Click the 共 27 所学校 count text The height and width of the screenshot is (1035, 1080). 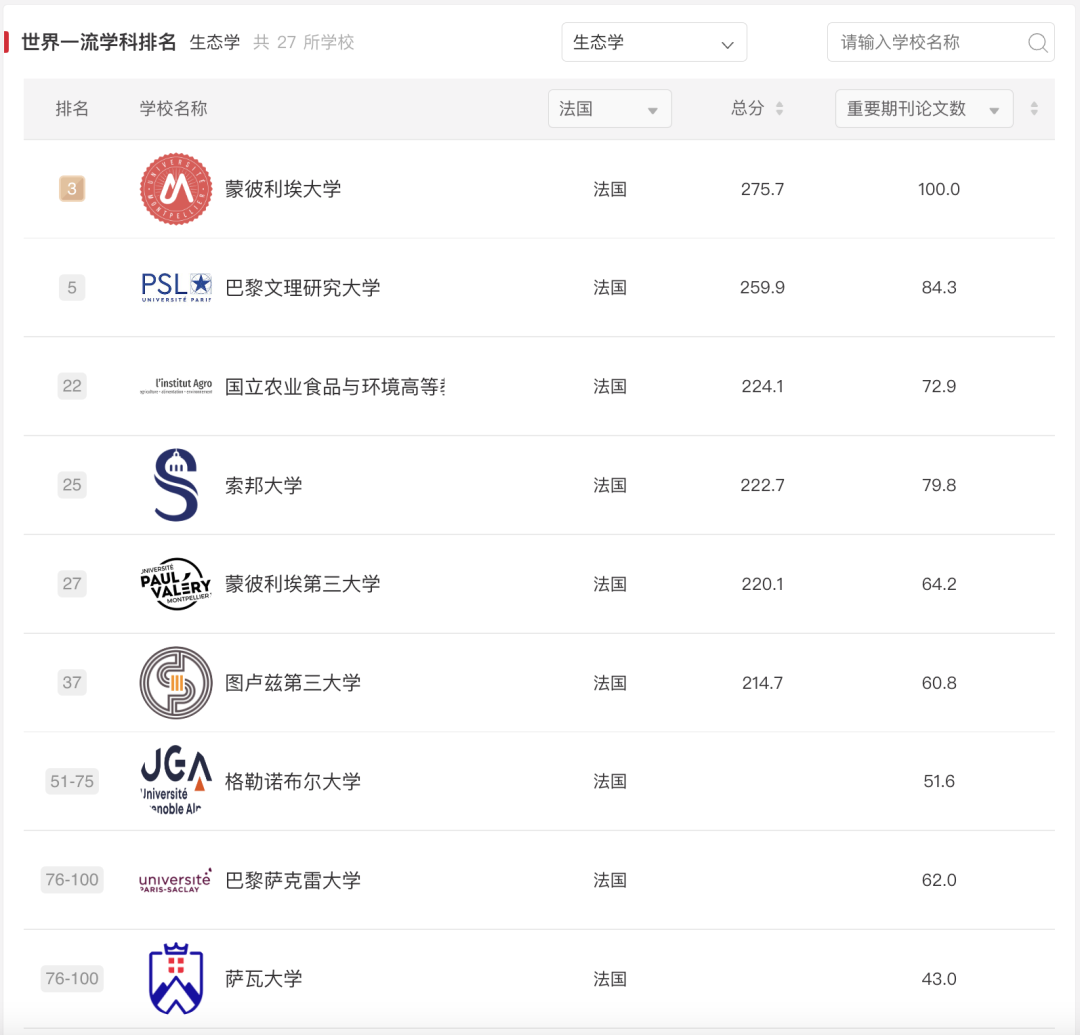pyautogui.click(x=303, y=42)
